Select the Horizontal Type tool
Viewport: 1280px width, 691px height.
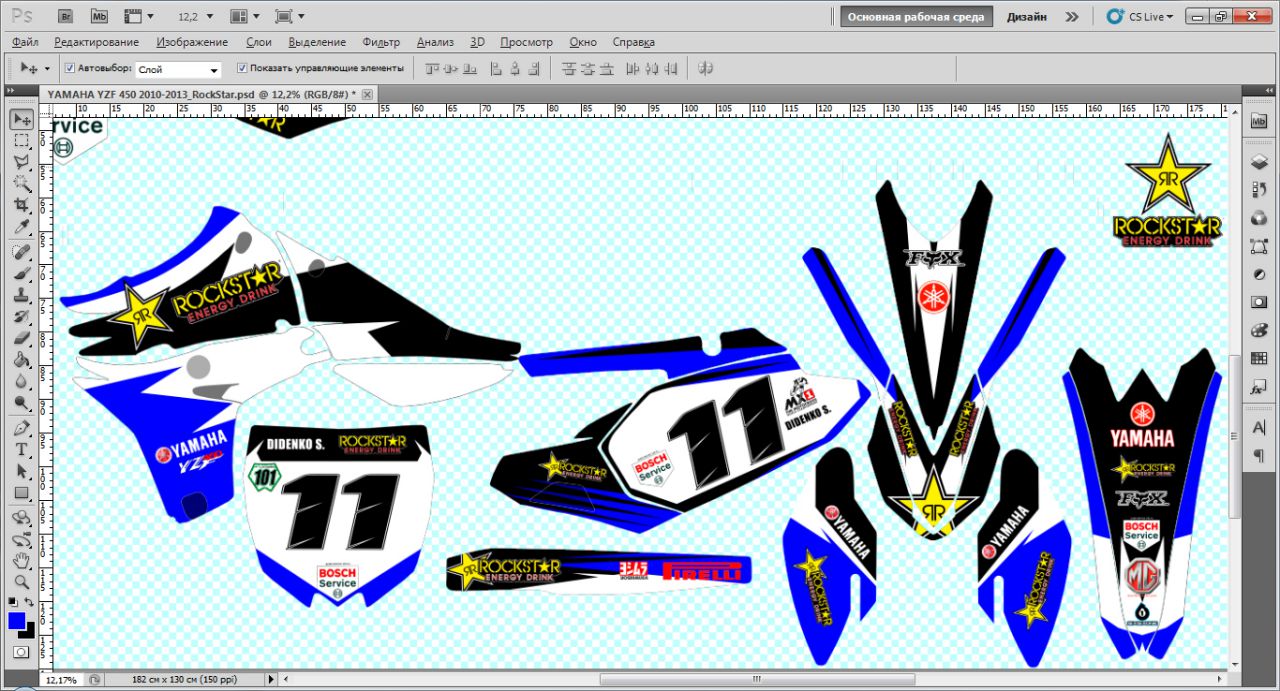click(21, 450)
